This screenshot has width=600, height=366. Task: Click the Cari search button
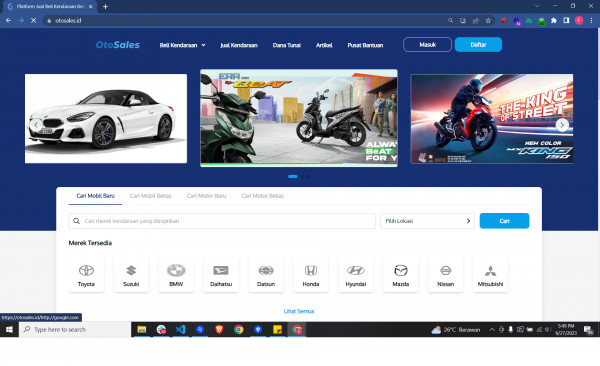coord(504,221)
